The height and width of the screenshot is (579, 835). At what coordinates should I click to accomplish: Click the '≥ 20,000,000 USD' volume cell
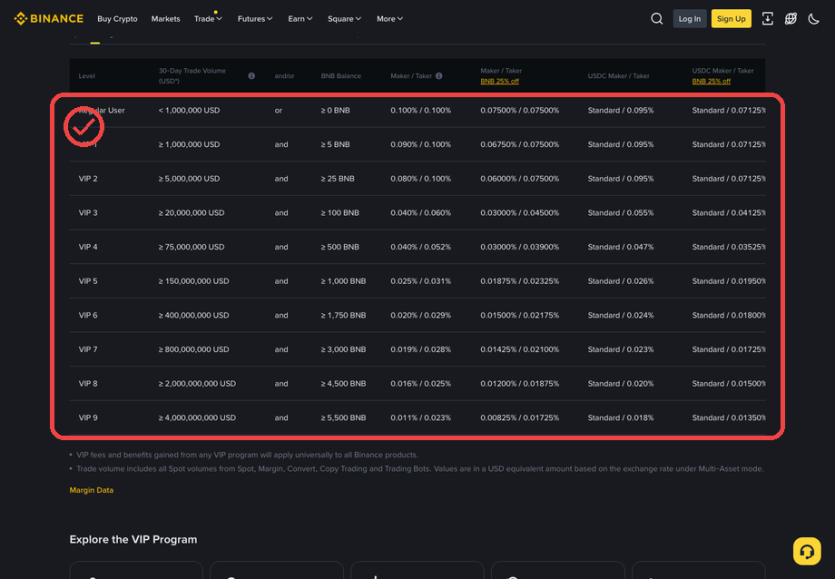point(191,213)
